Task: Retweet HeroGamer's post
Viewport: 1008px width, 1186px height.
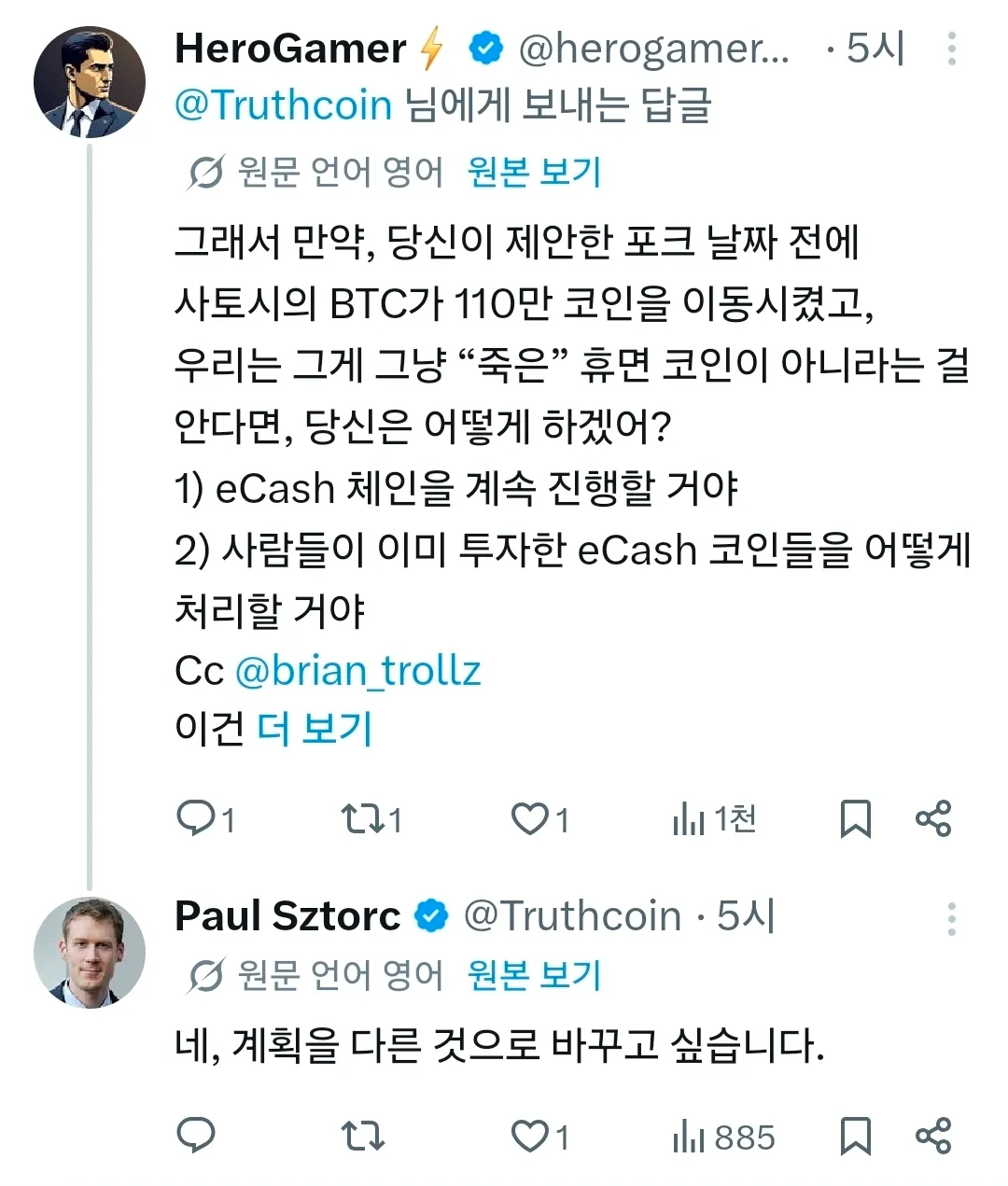Action: click(x=361, y=818)
